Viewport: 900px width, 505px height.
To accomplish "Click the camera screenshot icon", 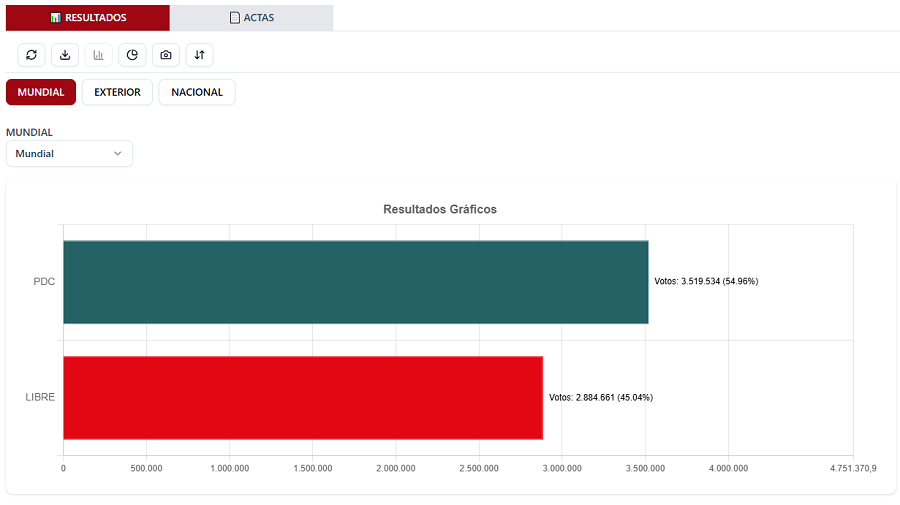I will tap(166, 55).
